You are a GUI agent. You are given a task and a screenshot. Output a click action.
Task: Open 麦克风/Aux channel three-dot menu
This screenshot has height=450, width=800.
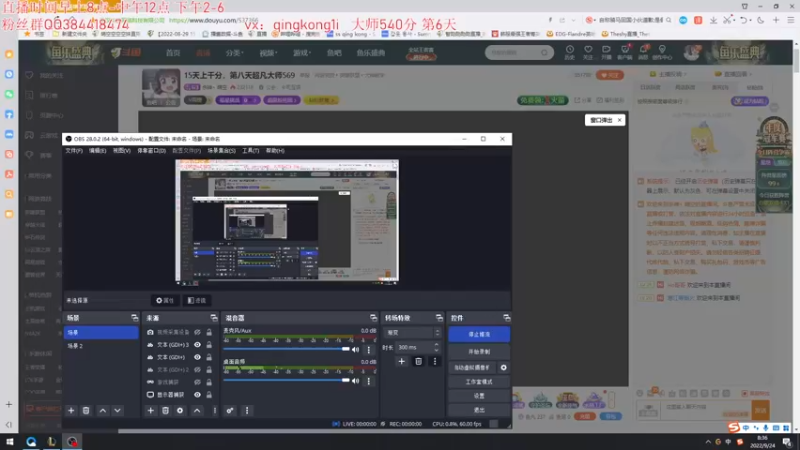pos(368,350)
